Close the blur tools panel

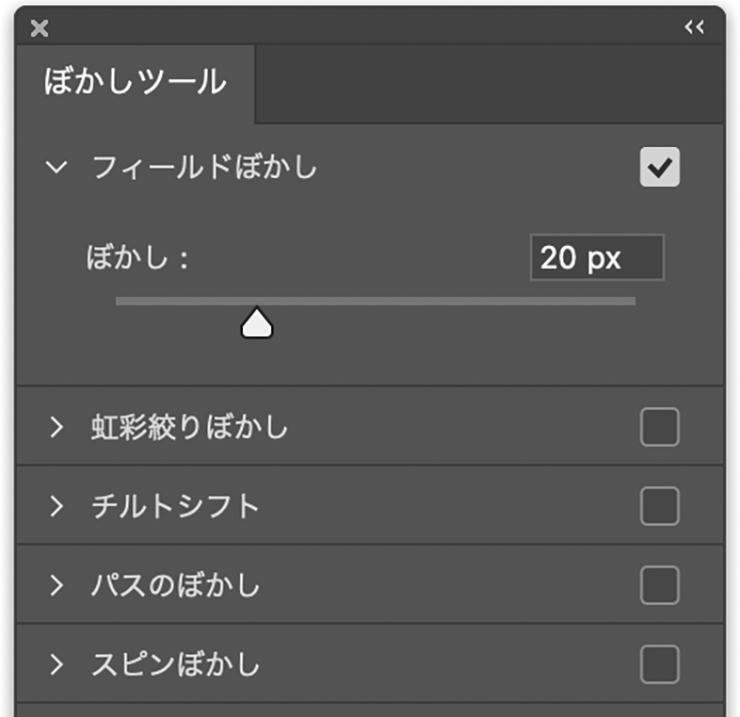40,28
